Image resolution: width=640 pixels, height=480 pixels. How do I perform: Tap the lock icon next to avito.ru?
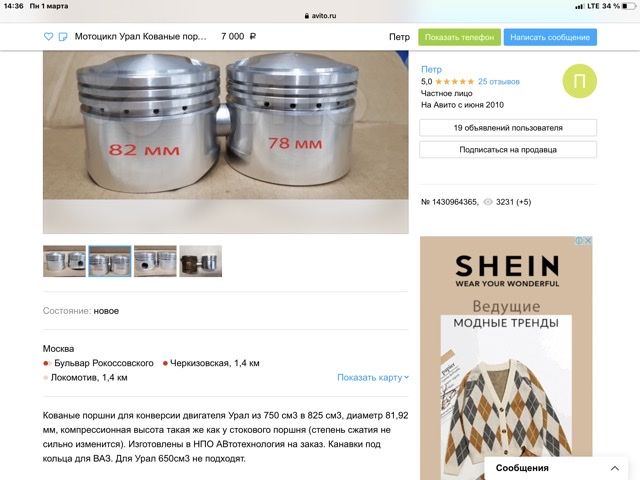[307, 16]
